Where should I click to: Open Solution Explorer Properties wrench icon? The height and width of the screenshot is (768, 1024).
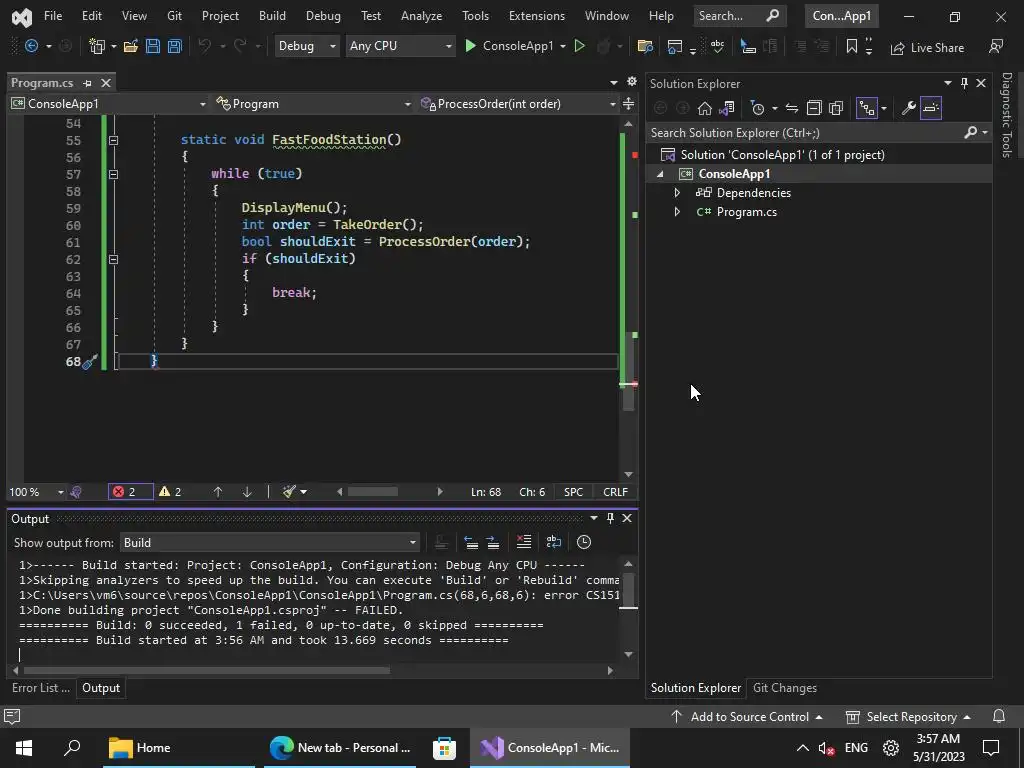click(x=908, y=108)
